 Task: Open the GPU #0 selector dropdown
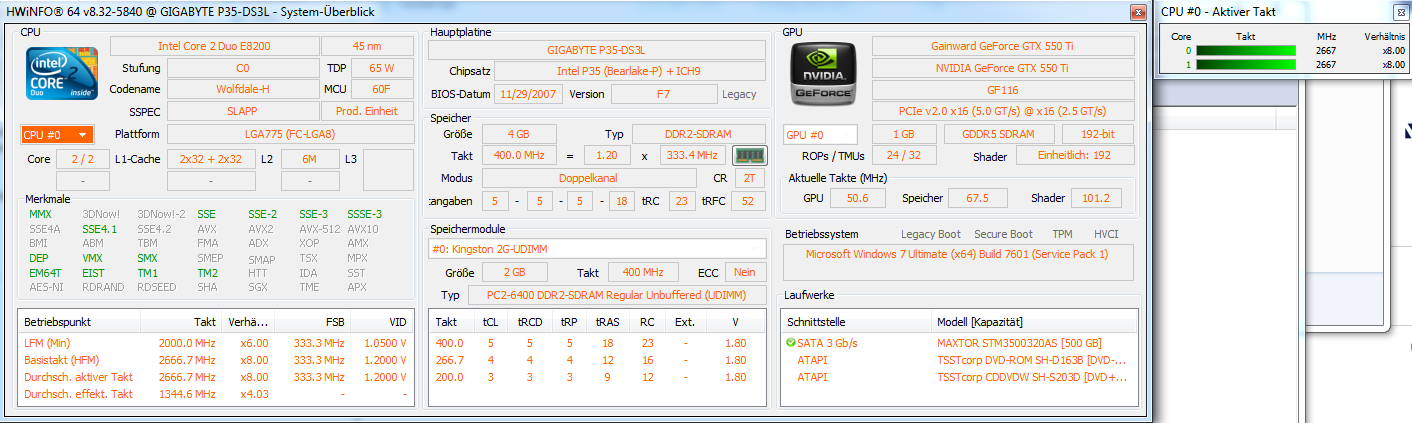[820, 135]
